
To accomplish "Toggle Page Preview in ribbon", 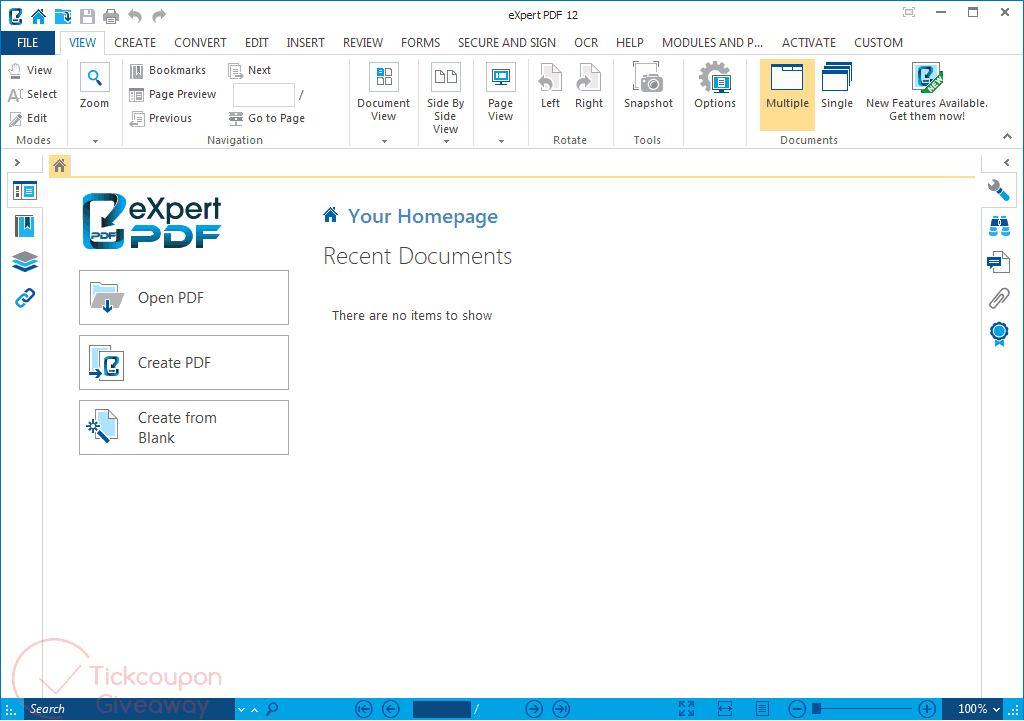I will pos(173,94).
